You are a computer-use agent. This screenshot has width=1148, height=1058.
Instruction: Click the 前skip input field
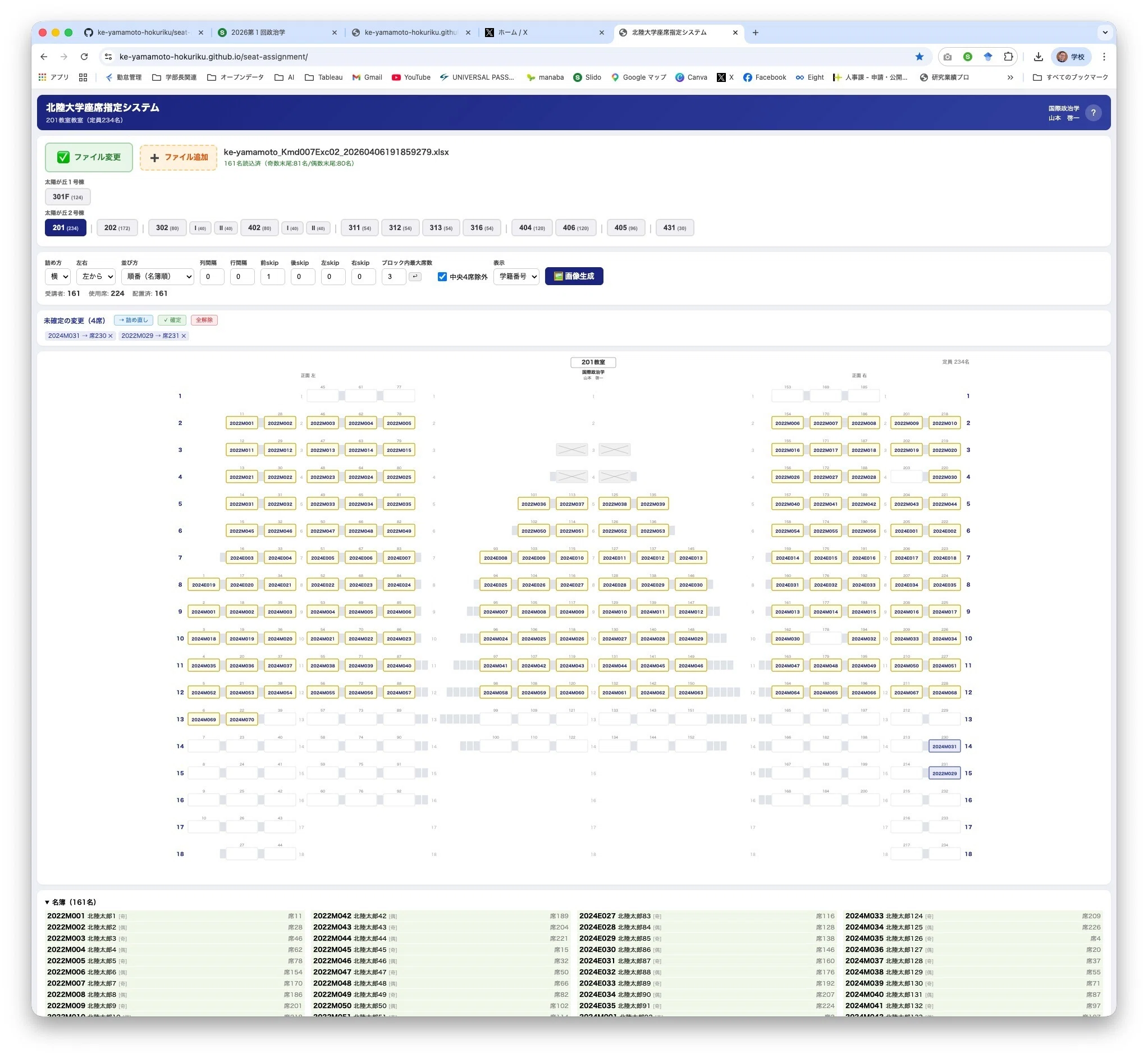click(x=272, y=277)
